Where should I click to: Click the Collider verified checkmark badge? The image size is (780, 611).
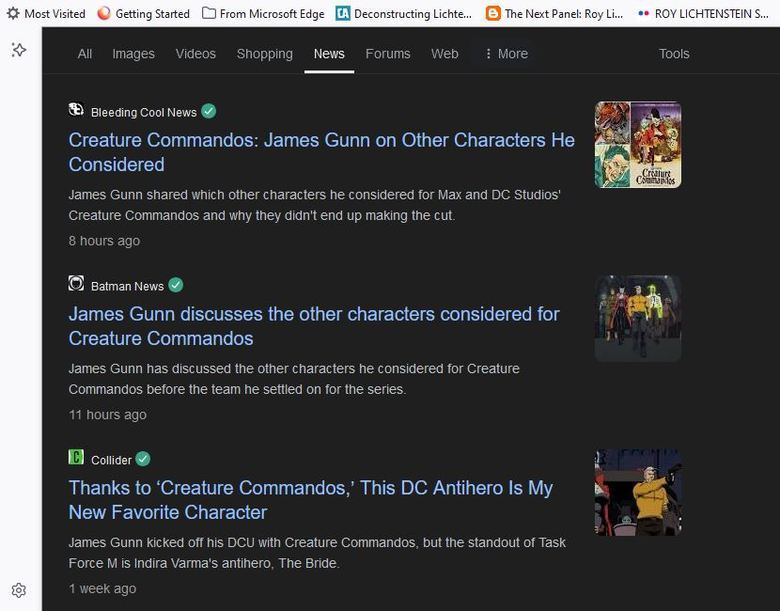pyautogui.click(x=143, y=459)
